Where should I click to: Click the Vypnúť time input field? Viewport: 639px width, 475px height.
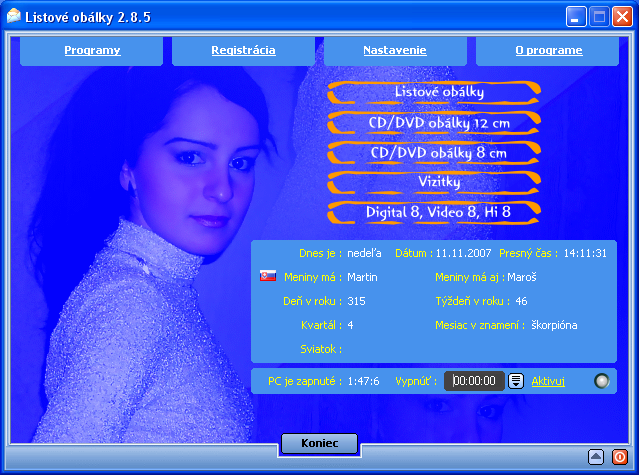click(x=474, y=381)
